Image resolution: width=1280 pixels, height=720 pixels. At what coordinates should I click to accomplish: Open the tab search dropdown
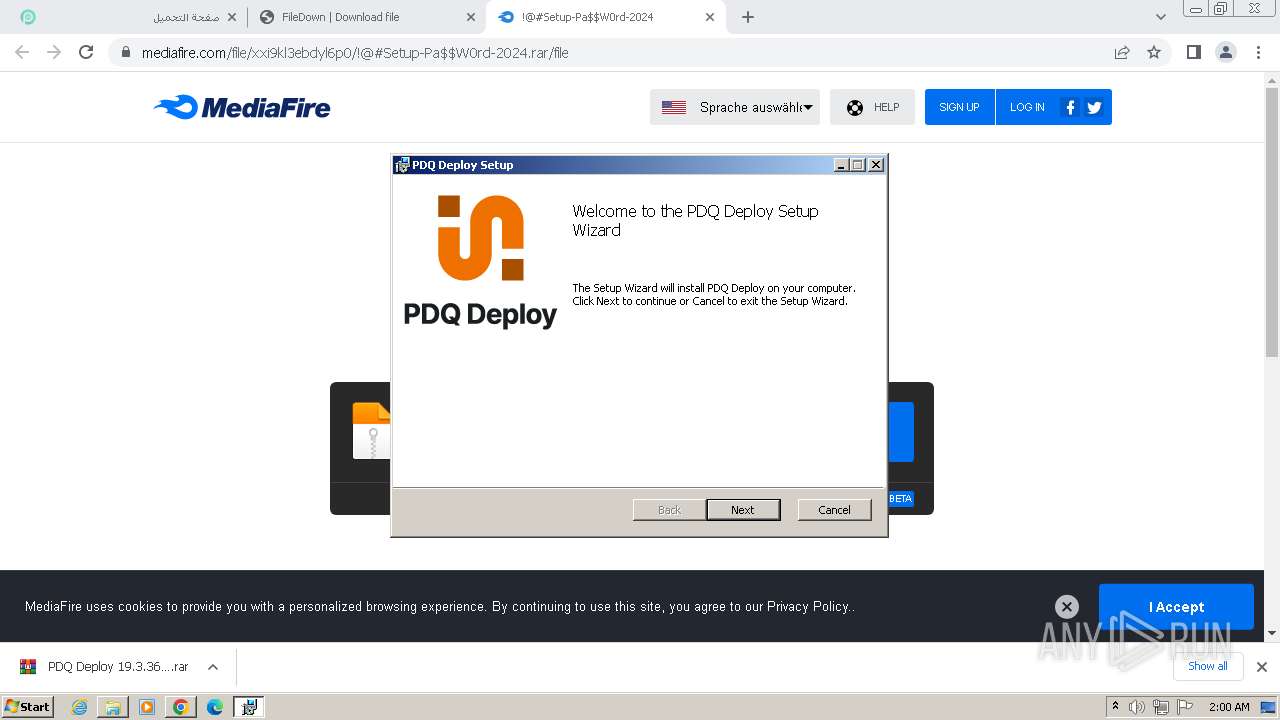pos(1160,17)
